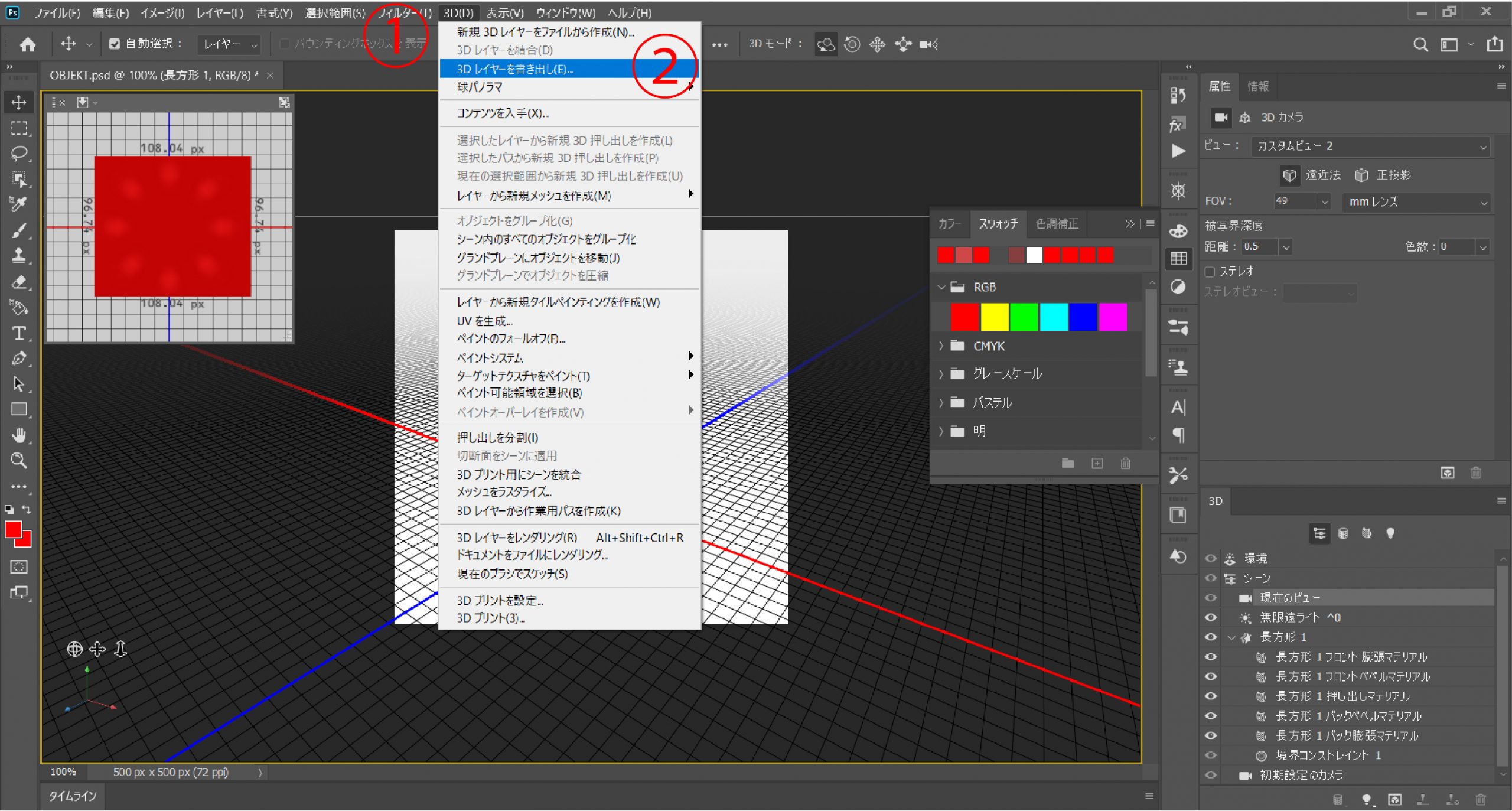
Task: Expand the グレースケール swatch group
Action: (x=941, y=374)
